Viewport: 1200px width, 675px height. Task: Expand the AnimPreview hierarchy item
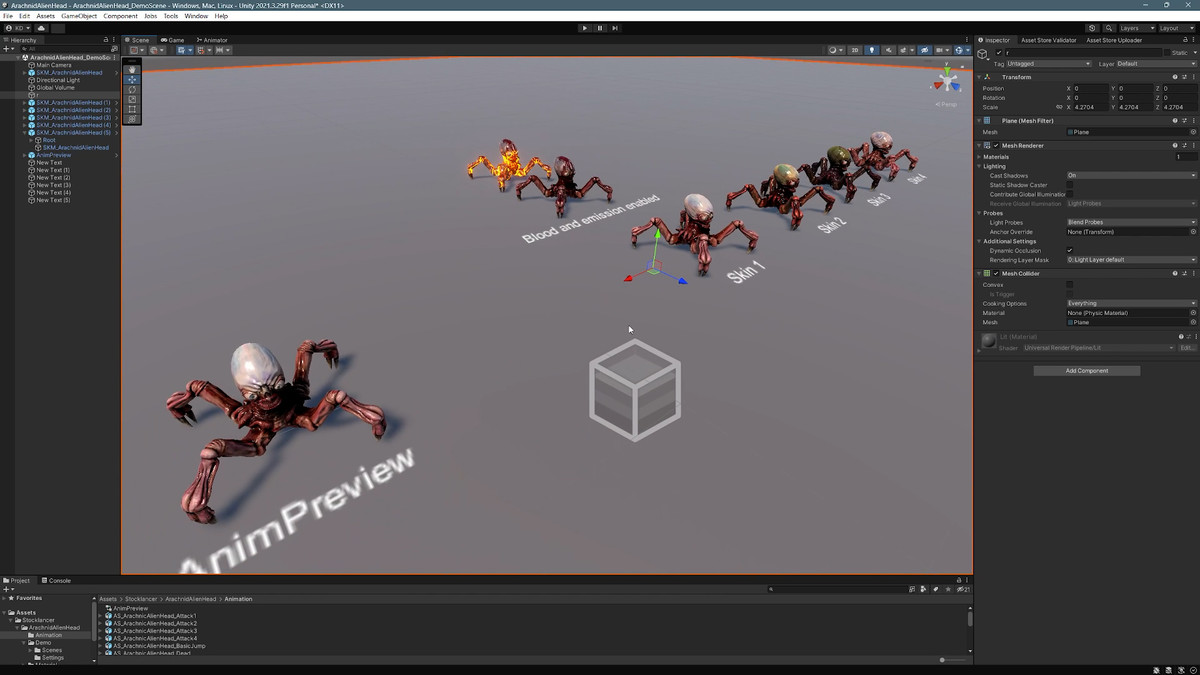tap(25, 155)
